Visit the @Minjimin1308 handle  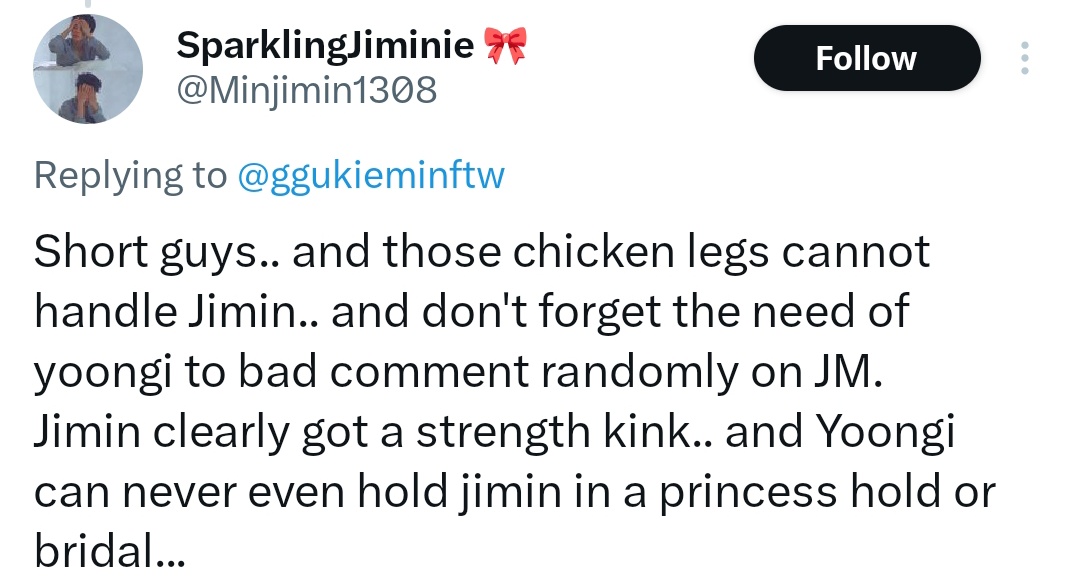pyautogui.click(x=307, y=90)
